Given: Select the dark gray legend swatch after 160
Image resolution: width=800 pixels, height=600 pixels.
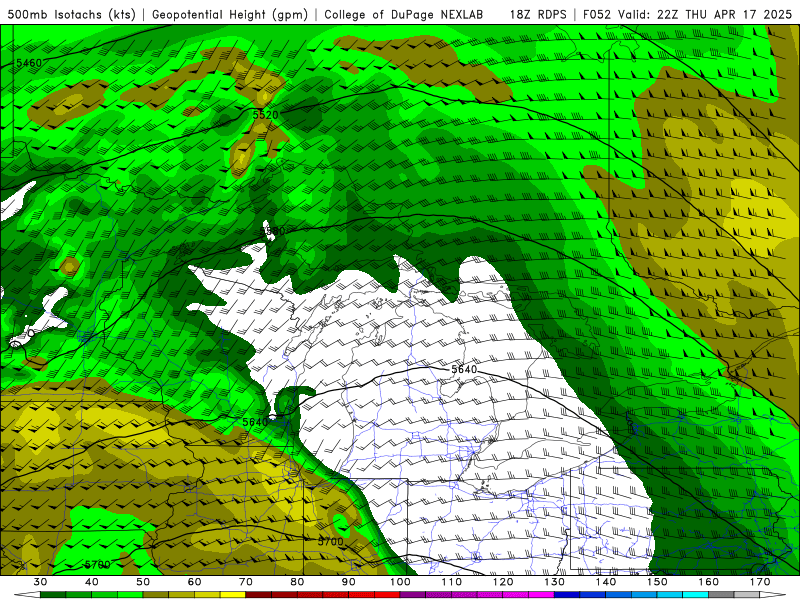Looking at the screenshot, I should point(722,595).
